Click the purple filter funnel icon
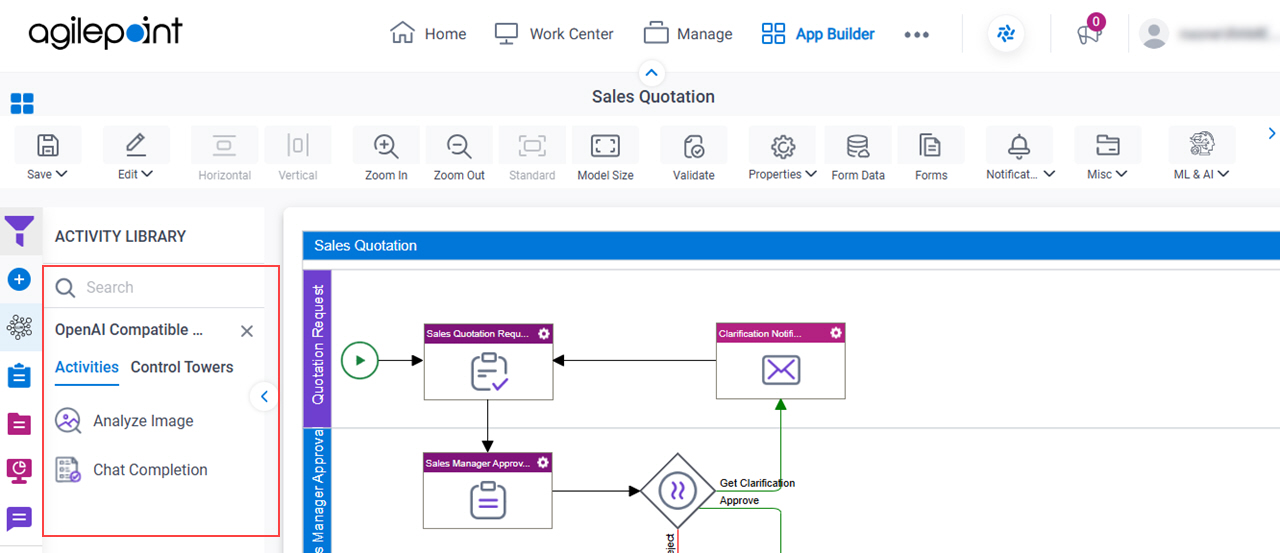This screenshot has width=1280, height=553. pos(19,232)
